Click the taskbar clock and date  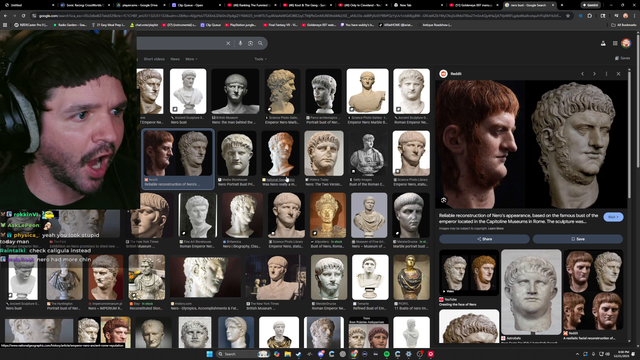tap(623, 354)
